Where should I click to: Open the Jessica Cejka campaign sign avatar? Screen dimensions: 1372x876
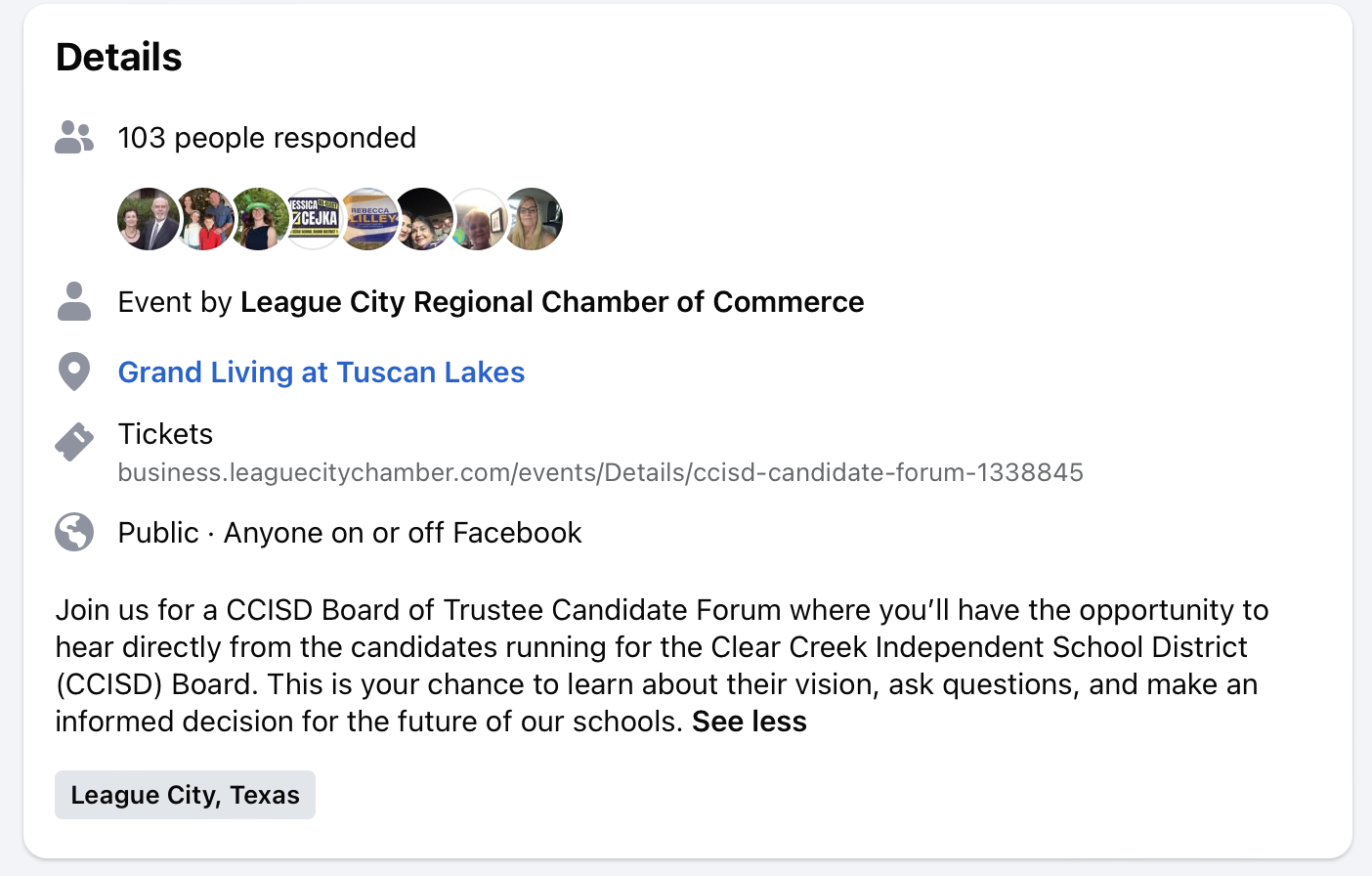point(314,219)
